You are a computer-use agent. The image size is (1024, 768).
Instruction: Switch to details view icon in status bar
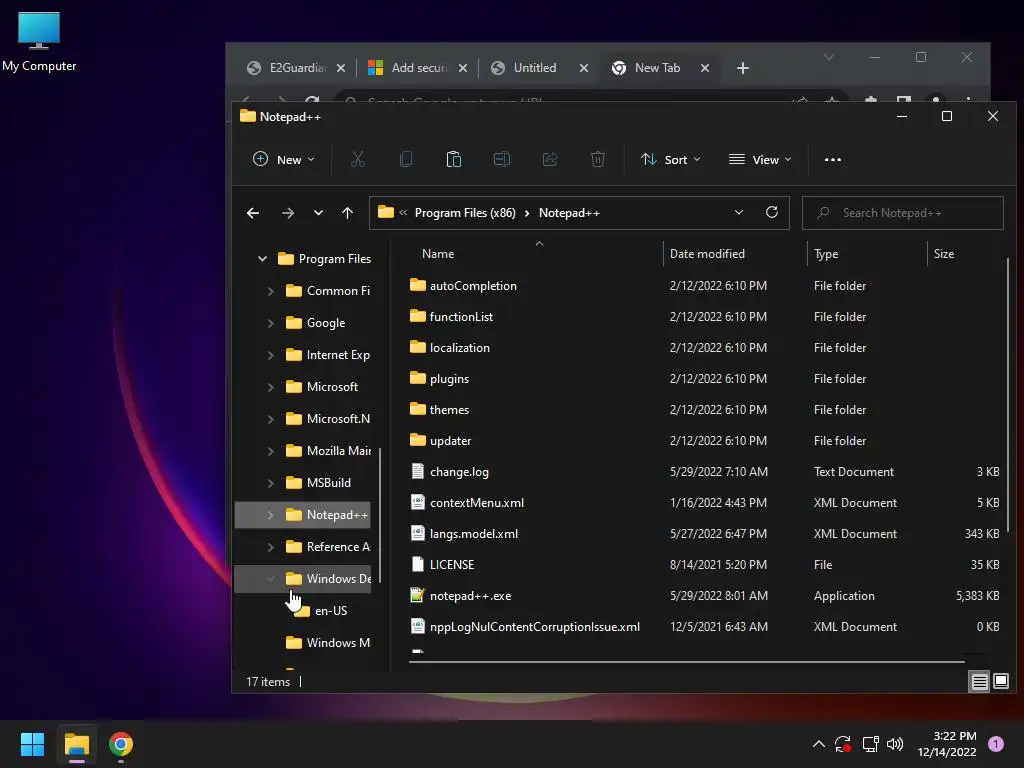(980, 682)
